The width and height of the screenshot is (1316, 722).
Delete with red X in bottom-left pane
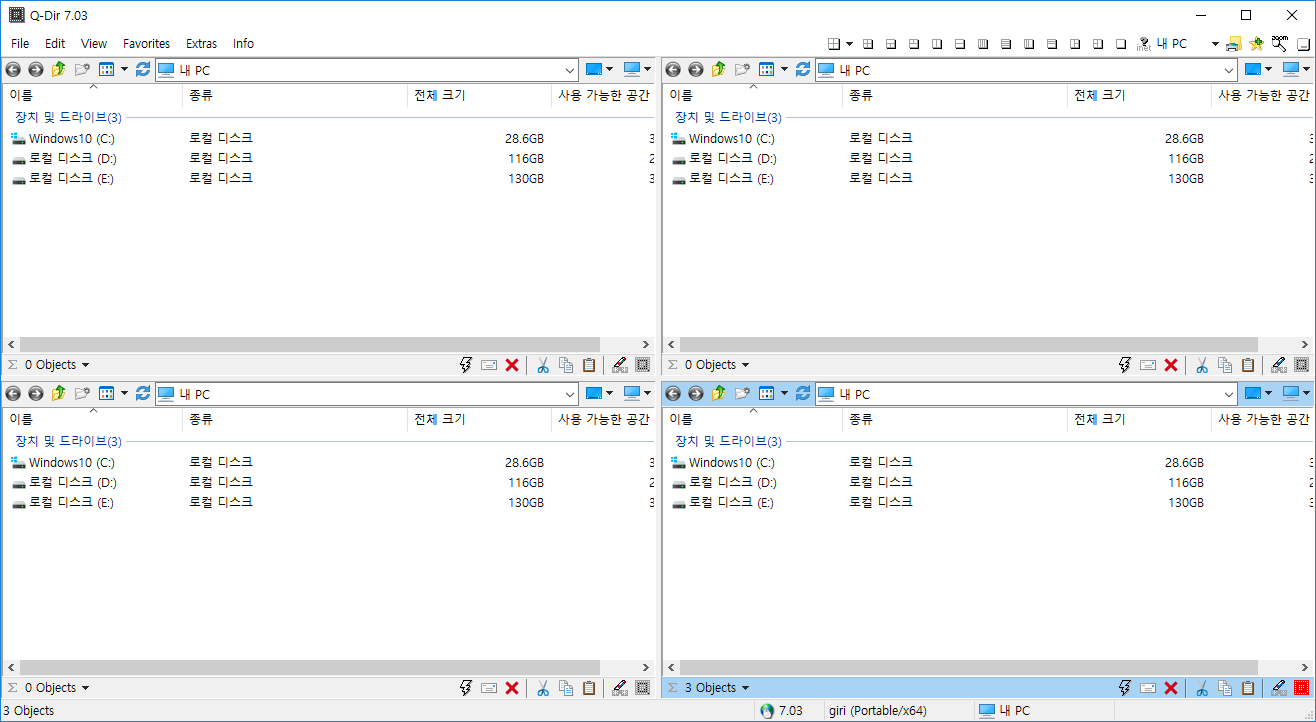(x=512, y=688)
